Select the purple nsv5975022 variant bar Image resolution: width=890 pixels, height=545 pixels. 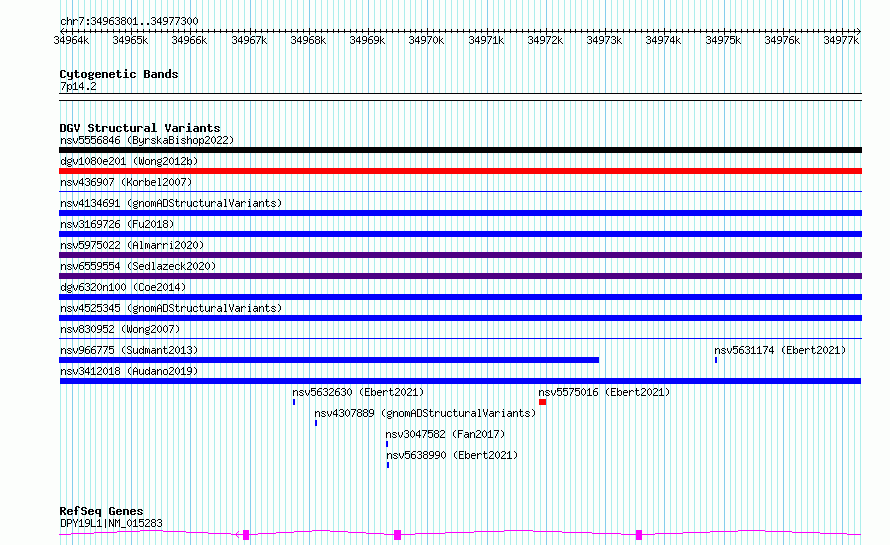460,255
